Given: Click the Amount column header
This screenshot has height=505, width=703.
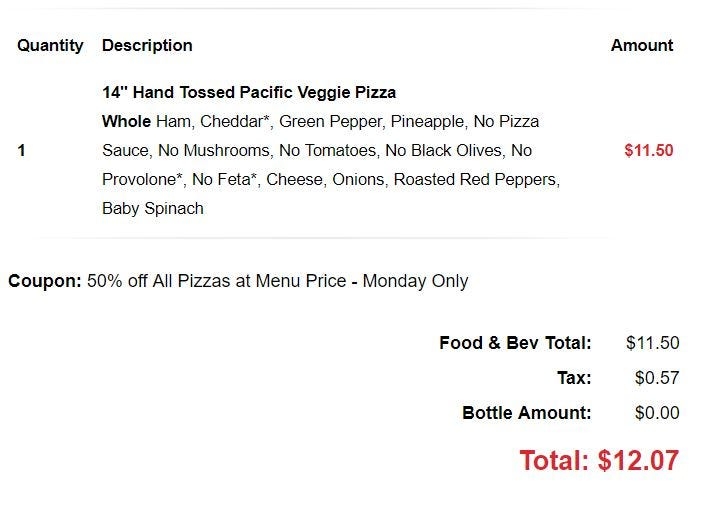Looking at the screenshot, I should point(642,45).
